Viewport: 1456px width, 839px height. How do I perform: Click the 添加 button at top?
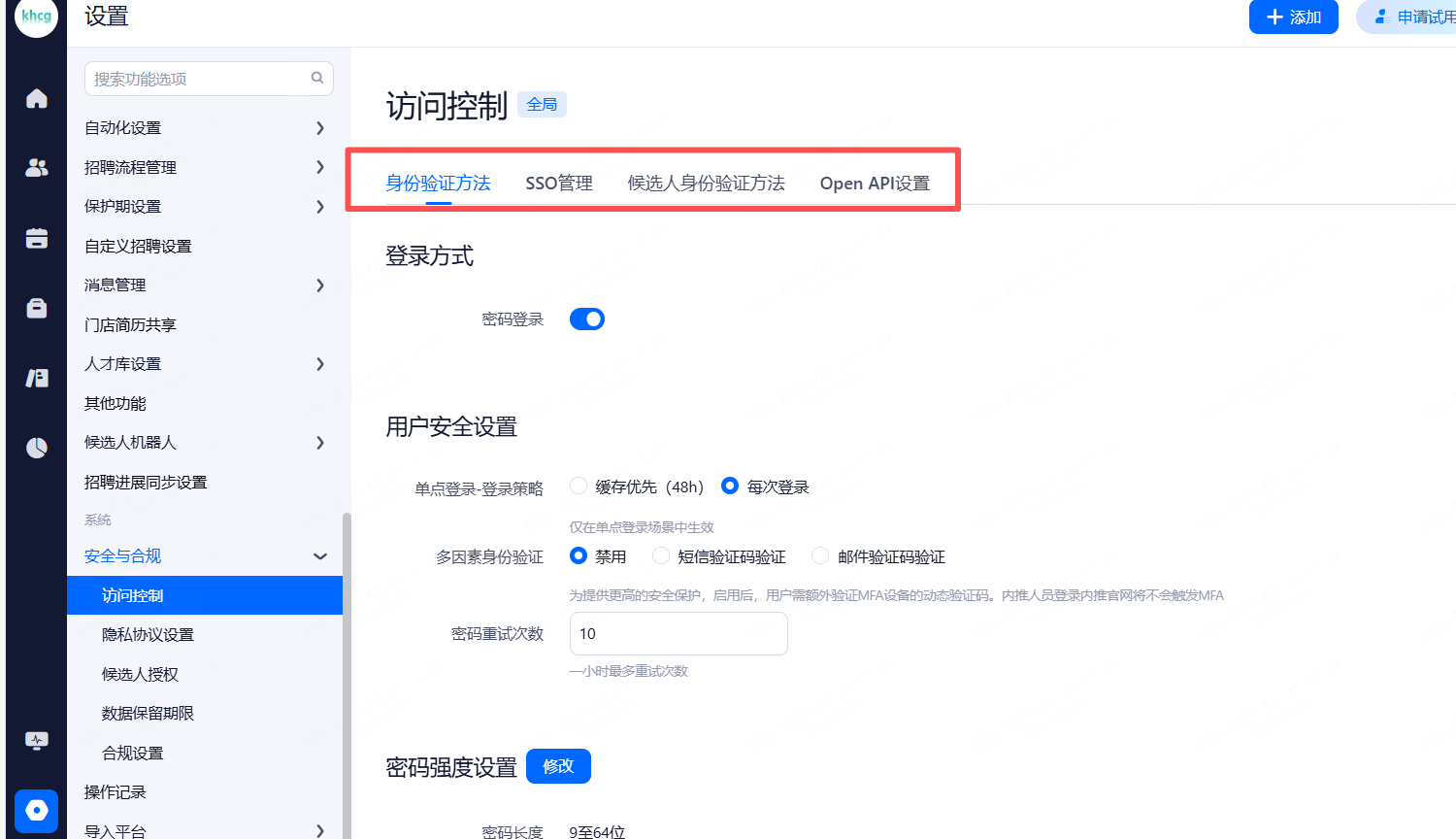tap(1293, 17)
